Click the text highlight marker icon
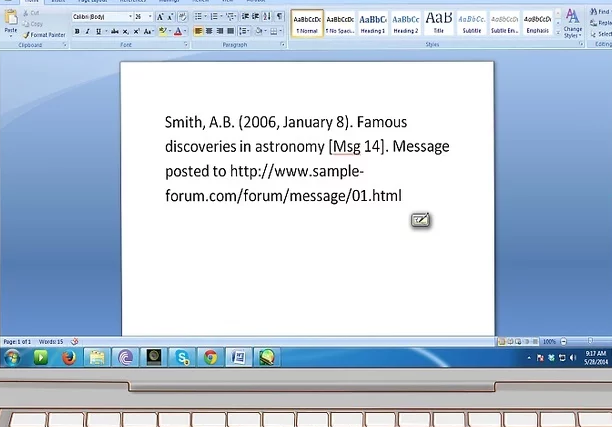 162,31
